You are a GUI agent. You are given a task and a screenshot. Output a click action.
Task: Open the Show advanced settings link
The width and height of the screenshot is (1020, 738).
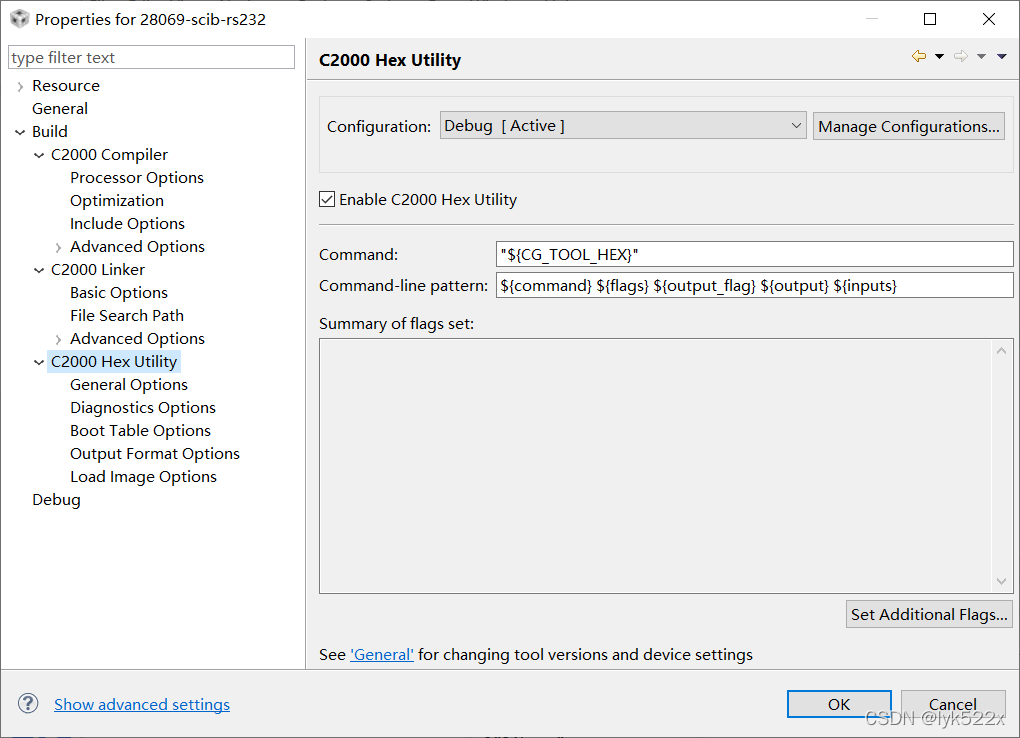141,703
